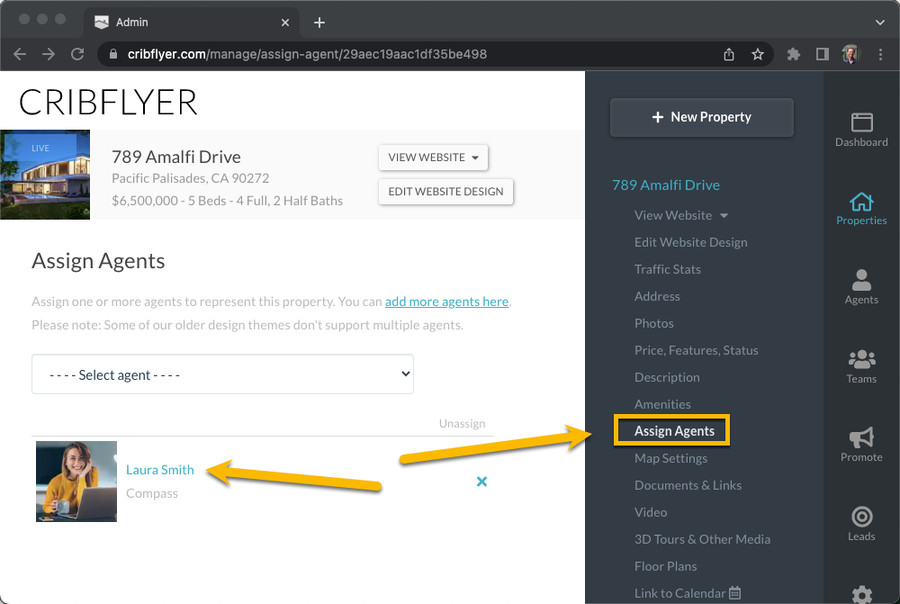Image resolution: width=900 pixels, height=604 pixels.
Task: Open Laura Smith agent link
Action: click(x=160, y=470)
